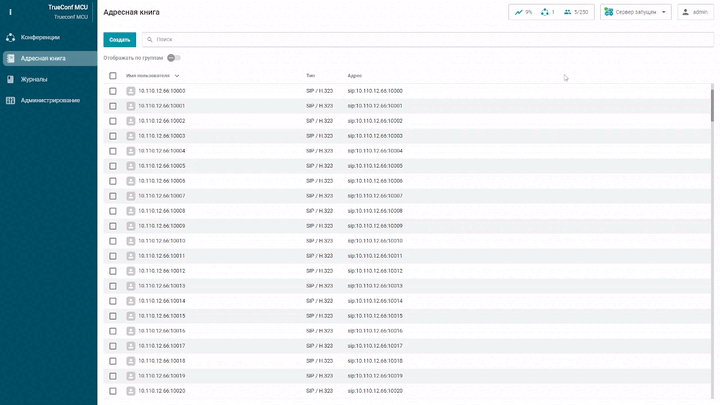Focus the Поиск search field
The image size is (720, 405).
pos(428,39)
